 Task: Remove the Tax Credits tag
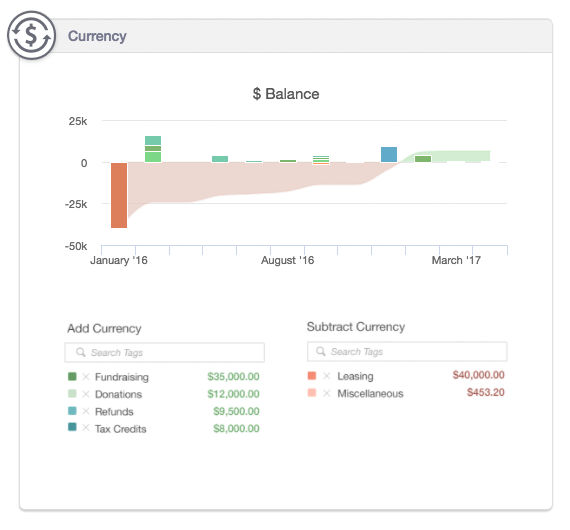(86, 428)
